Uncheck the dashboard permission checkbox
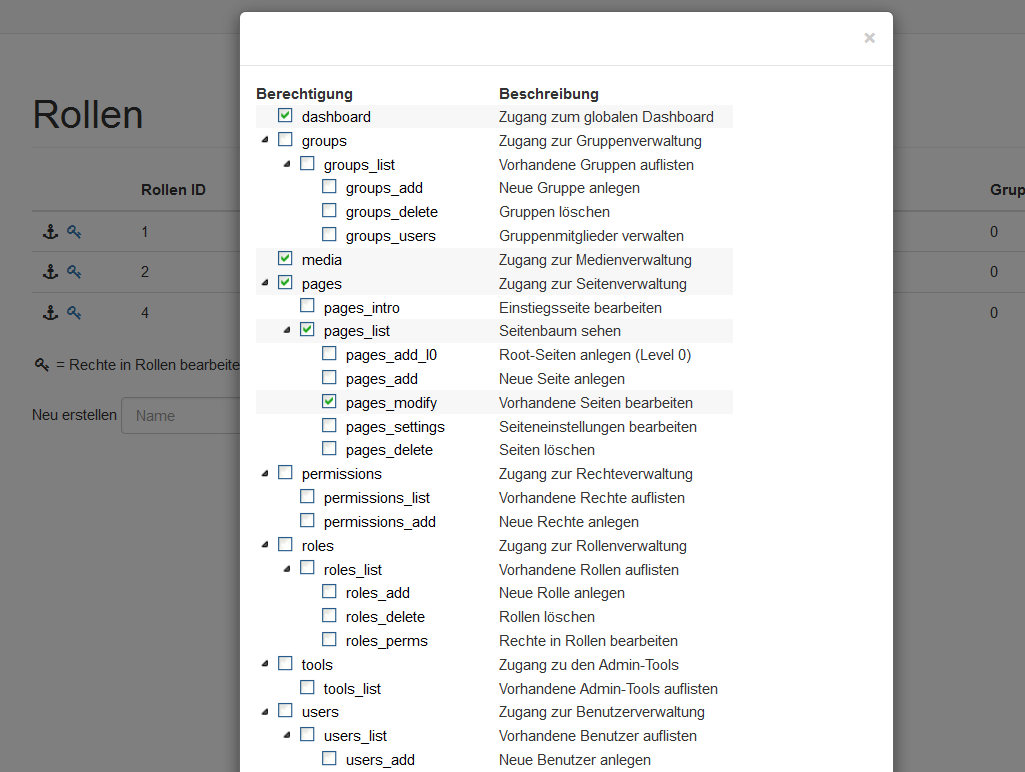 coord(285,116)
